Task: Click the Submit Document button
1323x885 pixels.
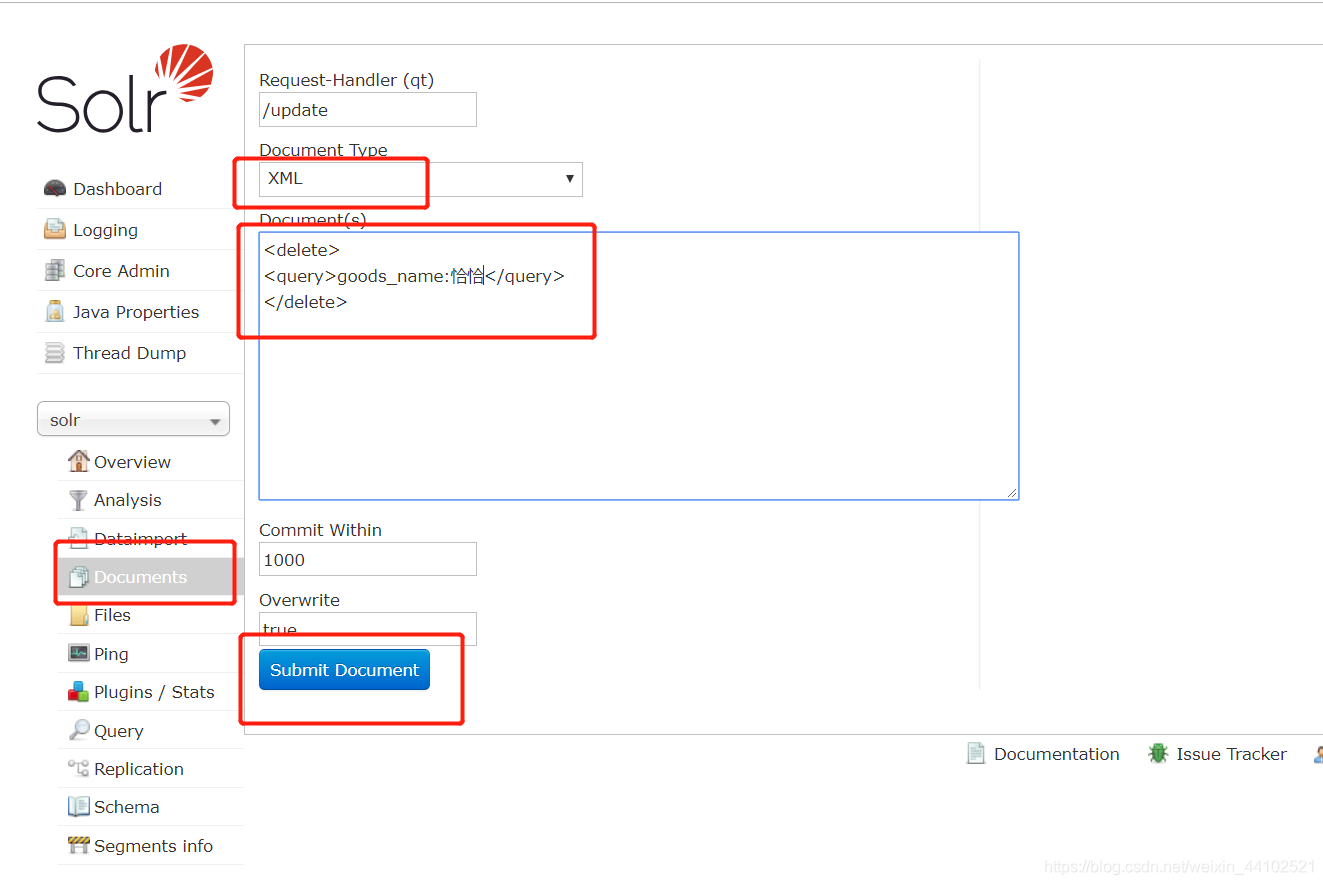Action: click(344, 670)
